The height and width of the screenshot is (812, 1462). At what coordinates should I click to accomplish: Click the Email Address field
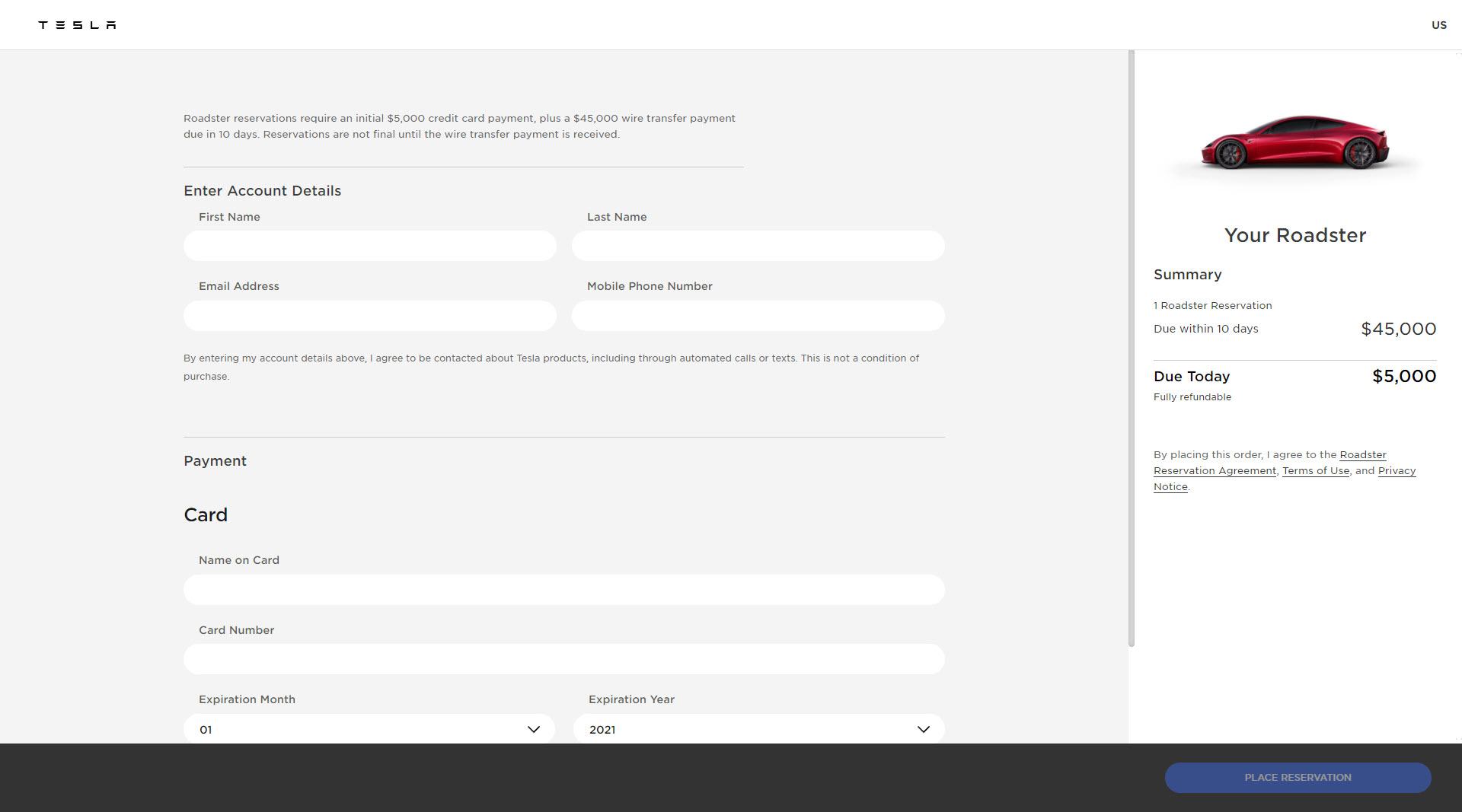(x=370, y=316)
